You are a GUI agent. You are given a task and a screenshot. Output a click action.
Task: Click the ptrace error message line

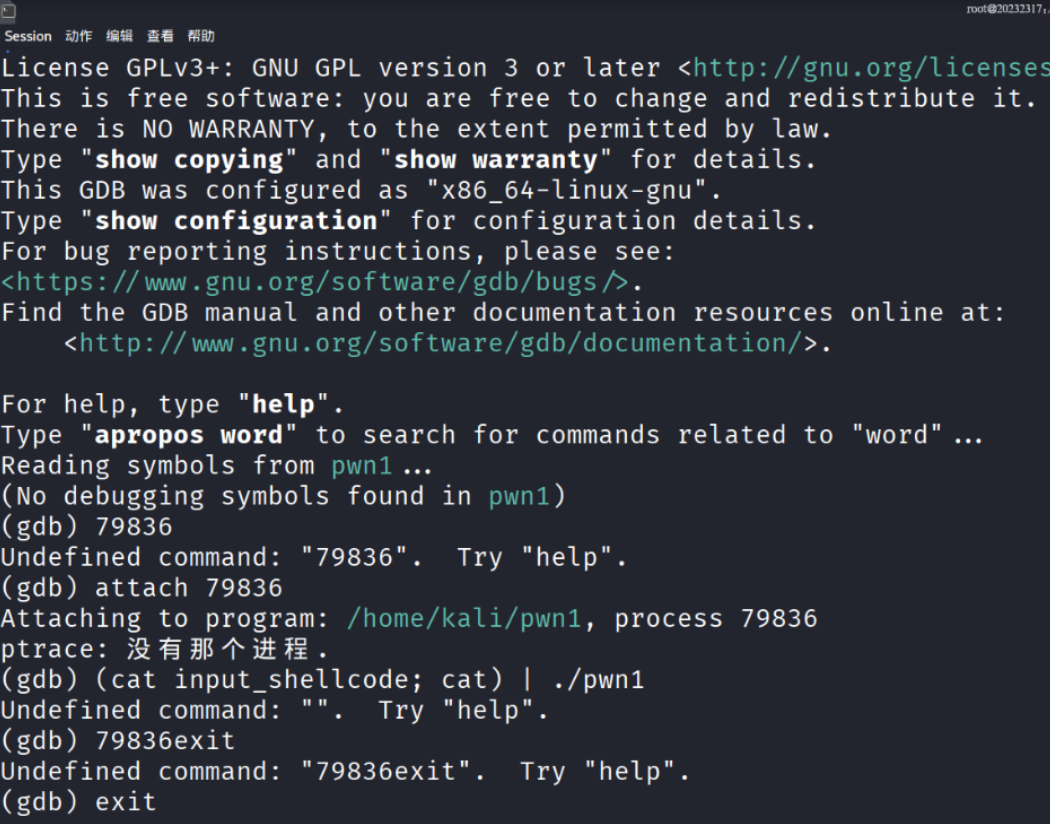point(165,649)
